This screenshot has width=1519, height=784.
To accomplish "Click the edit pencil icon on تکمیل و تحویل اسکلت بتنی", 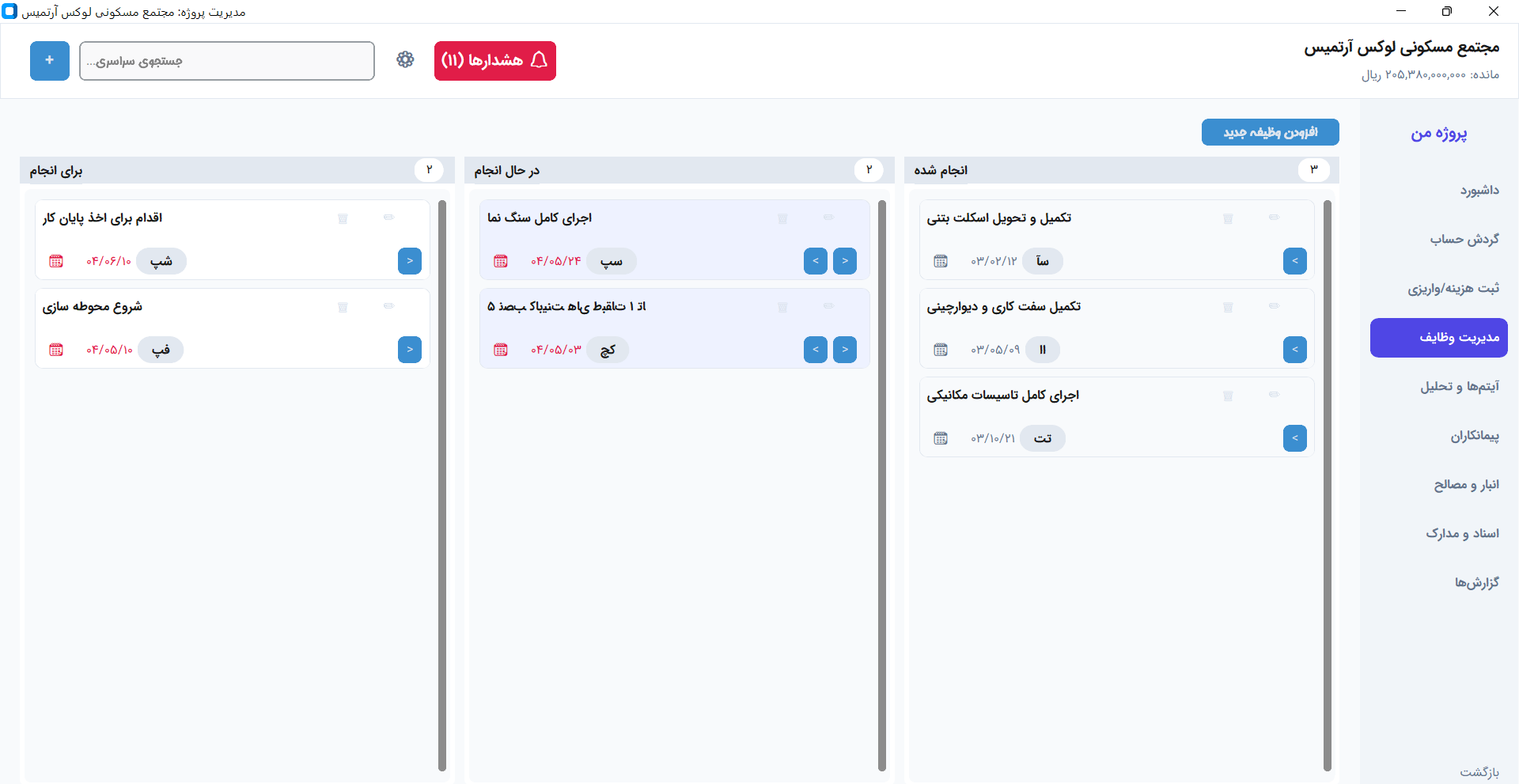I will (x=1275, y=218).
